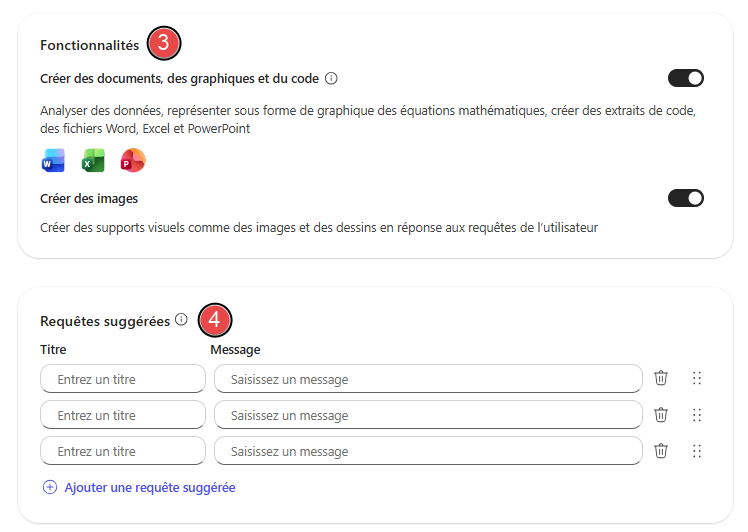Click the PowerPoint application icon
The width and height of the screenshot is (748, 532).
133,160
